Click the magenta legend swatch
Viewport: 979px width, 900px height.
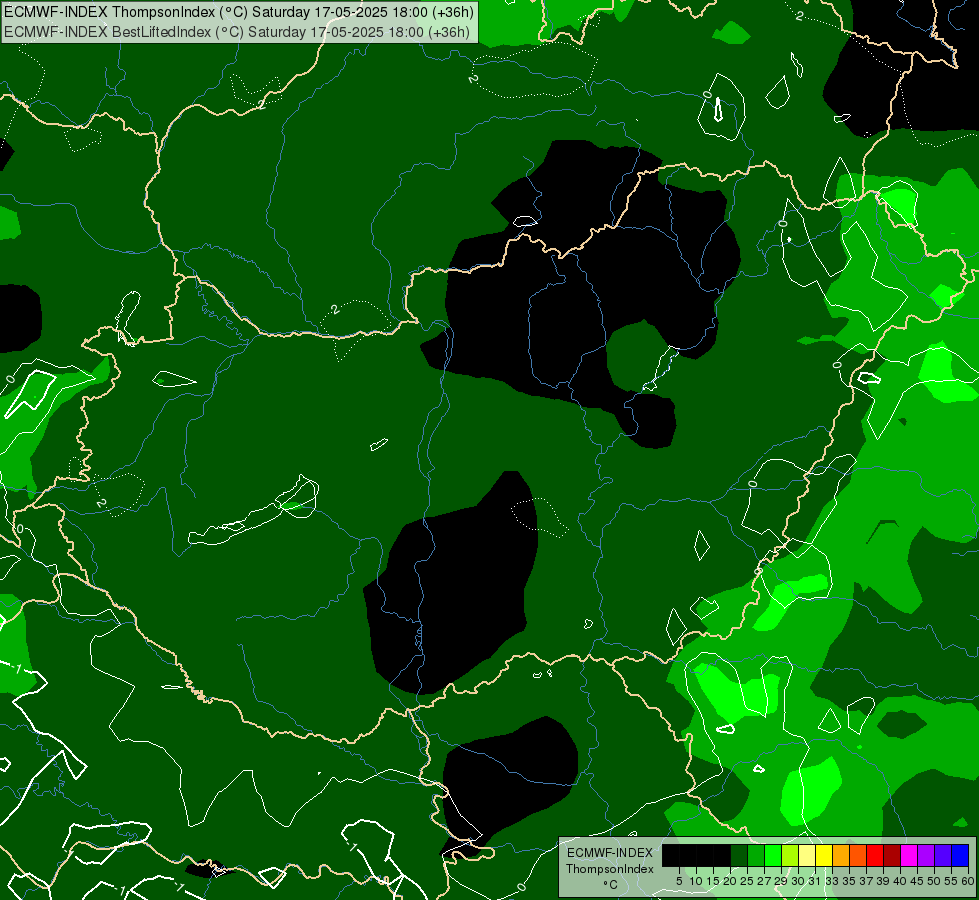909,855
